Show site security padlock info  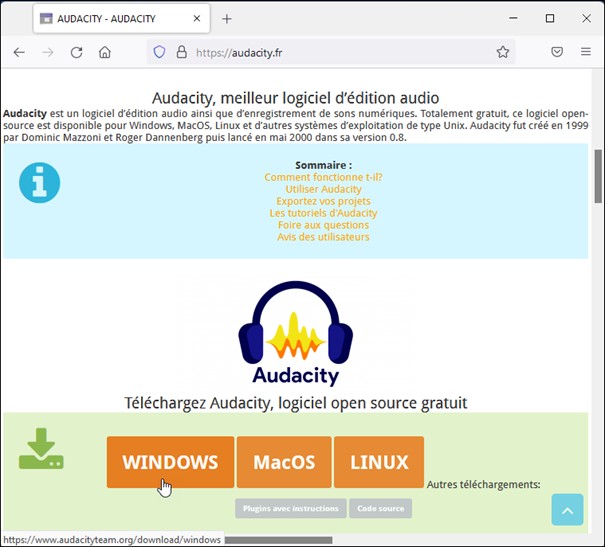(x=182, y=52)
